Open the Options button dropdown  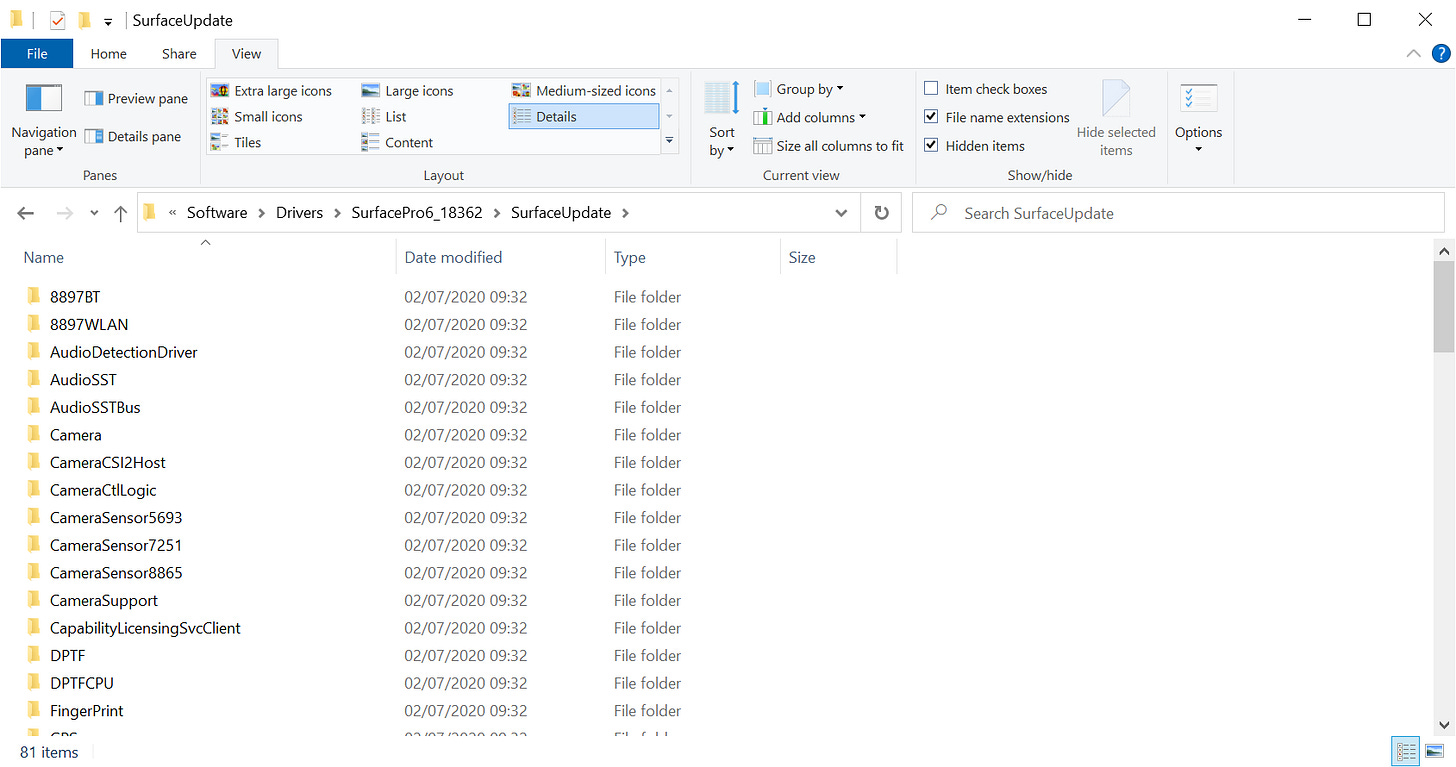[x=1198, y=119]
